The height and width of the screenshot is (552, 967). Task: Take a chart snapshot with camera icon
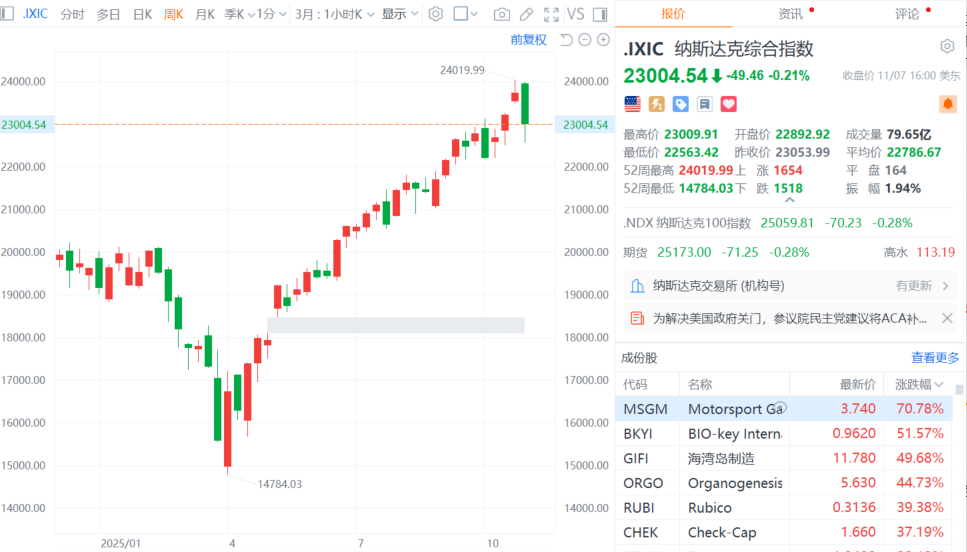501,14
